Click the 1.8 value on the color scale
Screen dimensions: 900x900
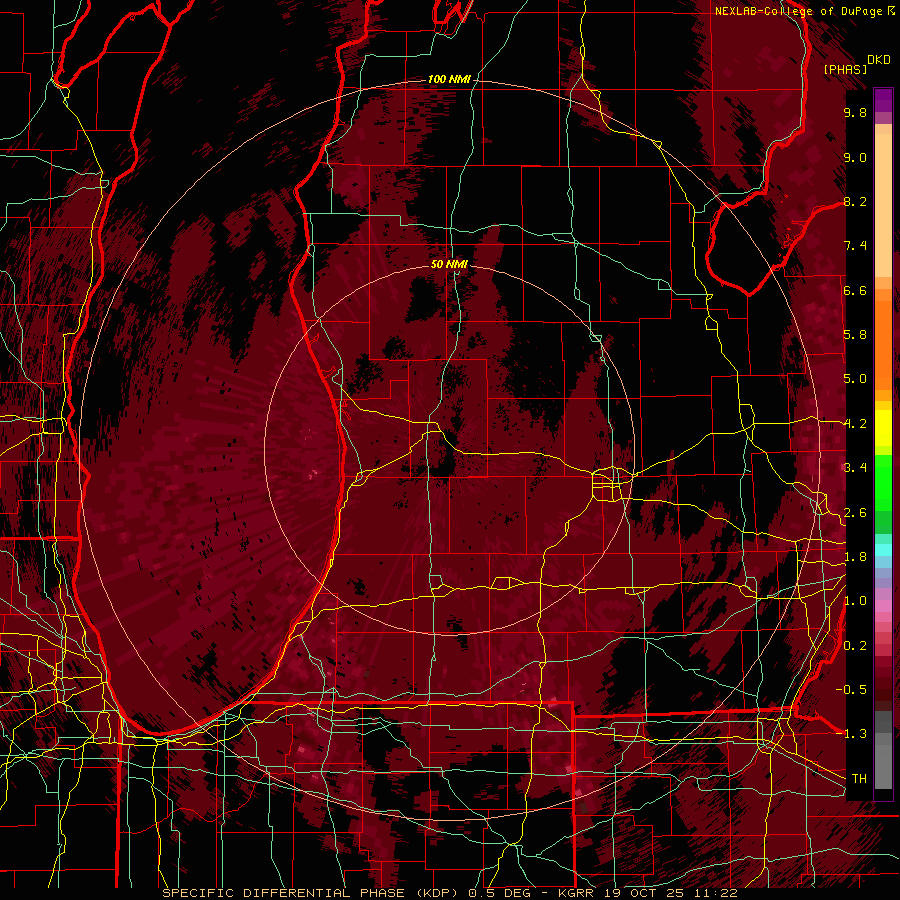coord(855,557)
